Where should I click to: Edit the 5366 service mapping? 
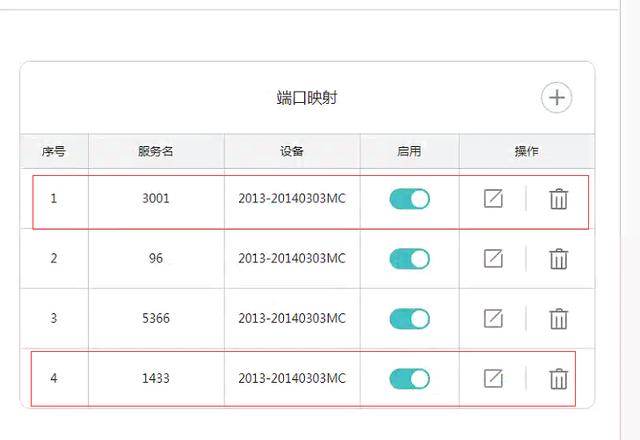coord(493,319)
